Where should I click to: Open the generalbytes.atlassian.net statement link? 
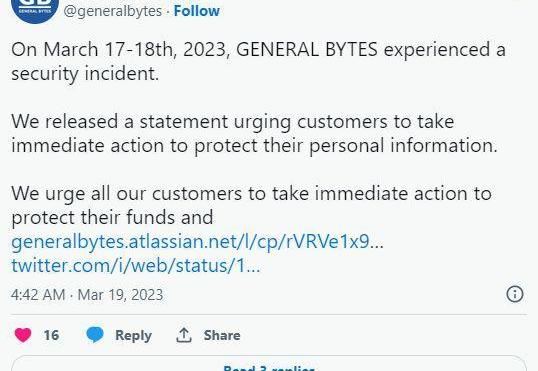click(198, 242)
